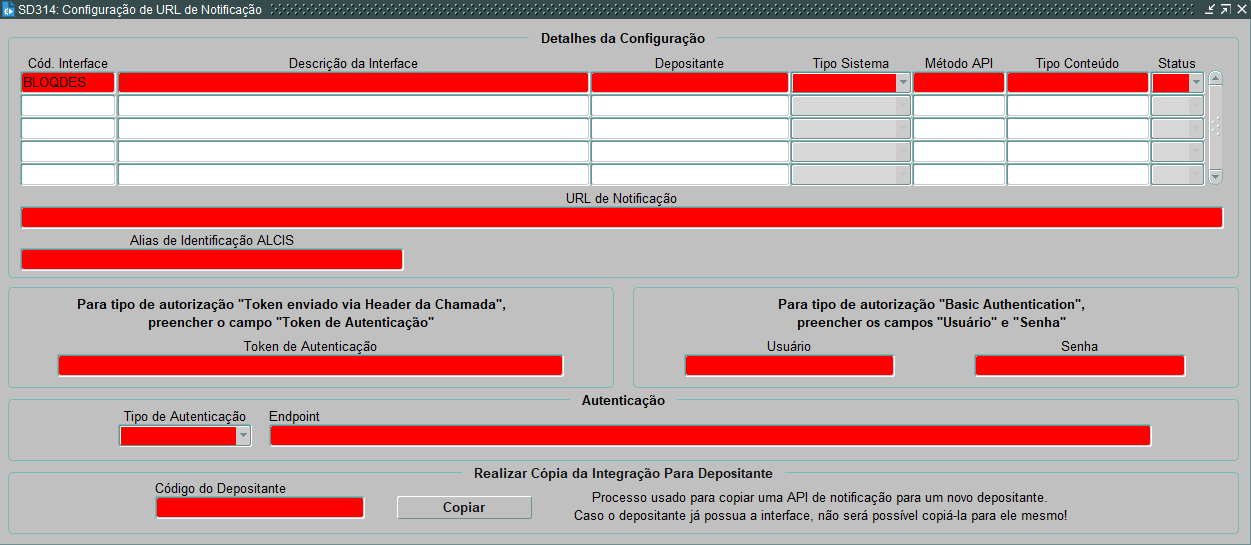Click the scrollbar thumb of configuration list
Image resolution: width=1251 pixels, height=545 pixels.
tap(1216, 127)
